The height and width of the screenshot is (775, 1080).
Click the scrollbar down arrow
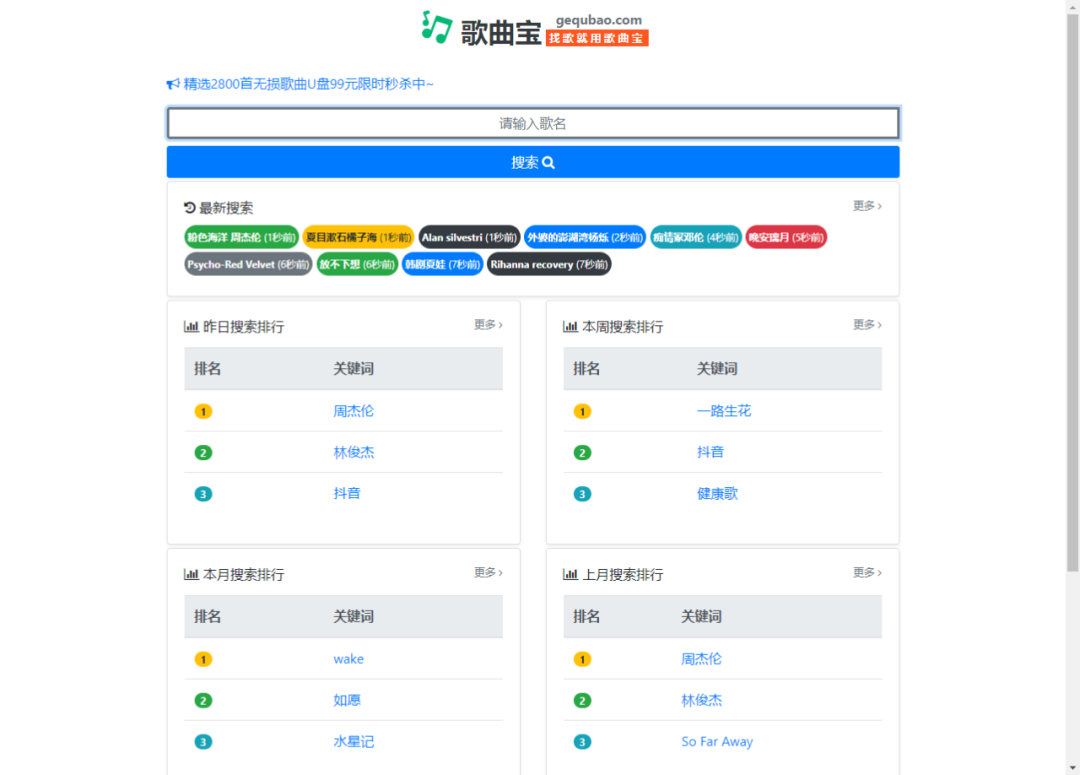(1072, 767)
